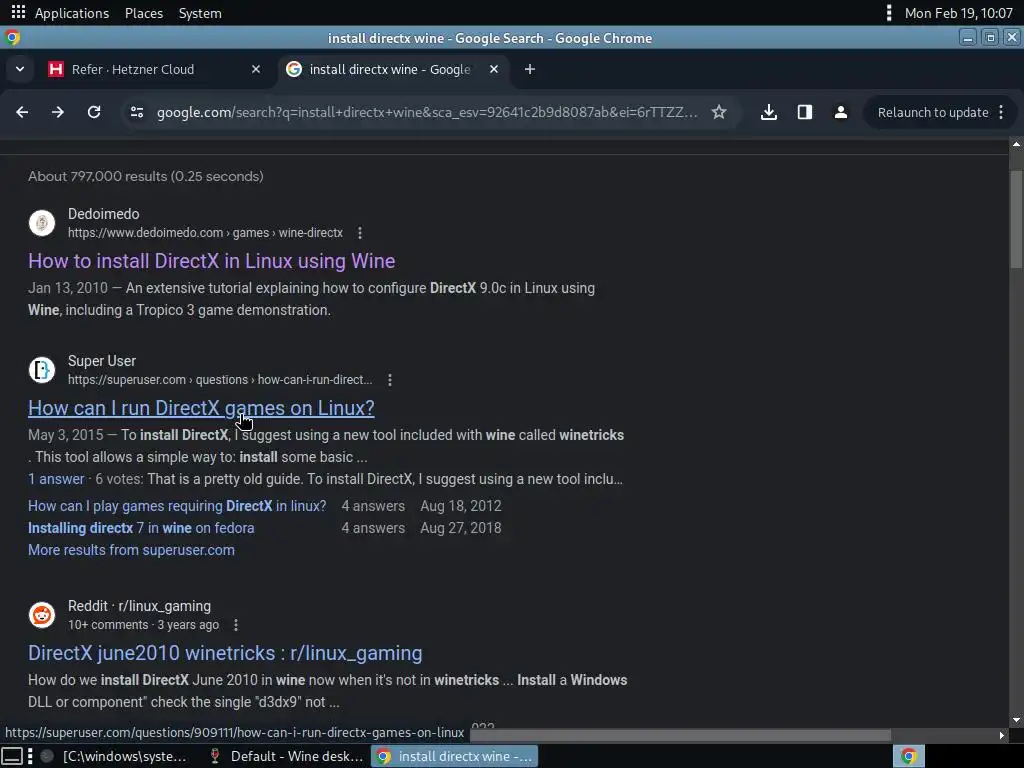Go back using the browser back arrow
Viewport: 1024px width, 768px height.
tap(22, 112)
